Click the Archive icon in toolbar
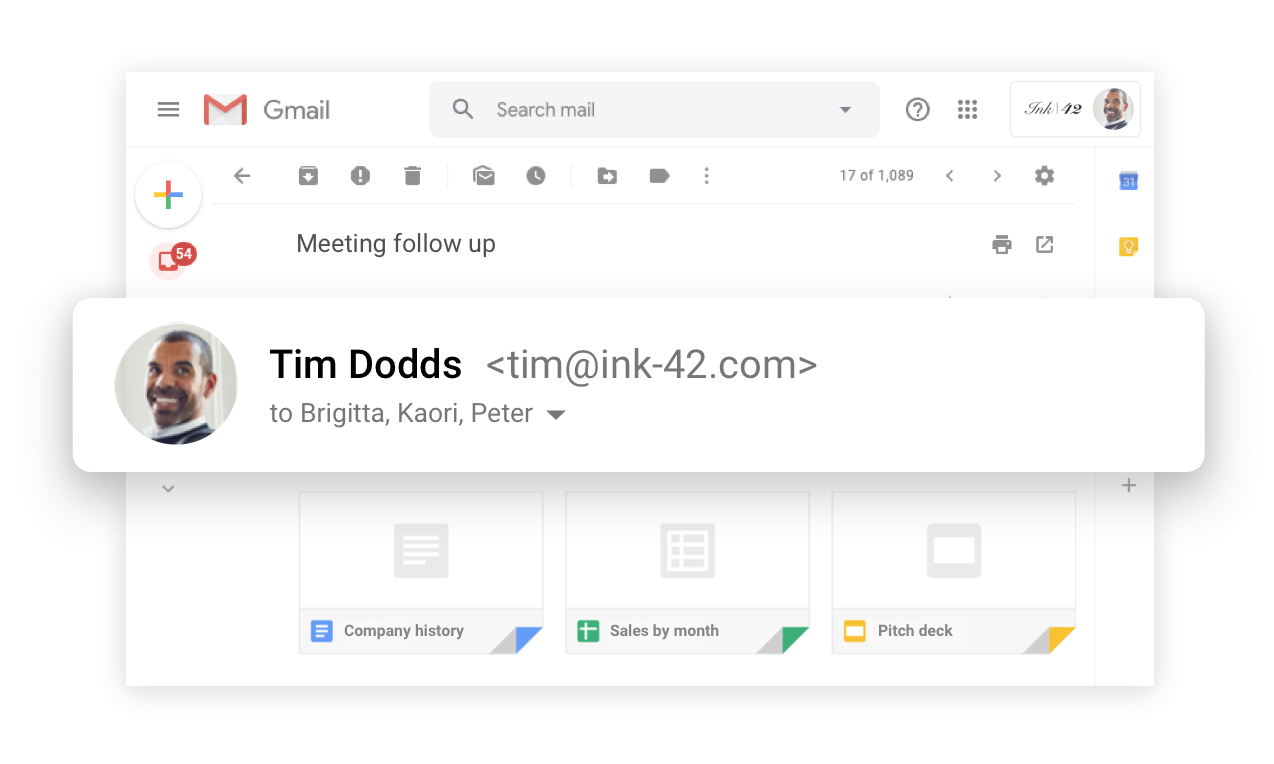Viewport: 1274px width, 764px height. pos(308,176)
